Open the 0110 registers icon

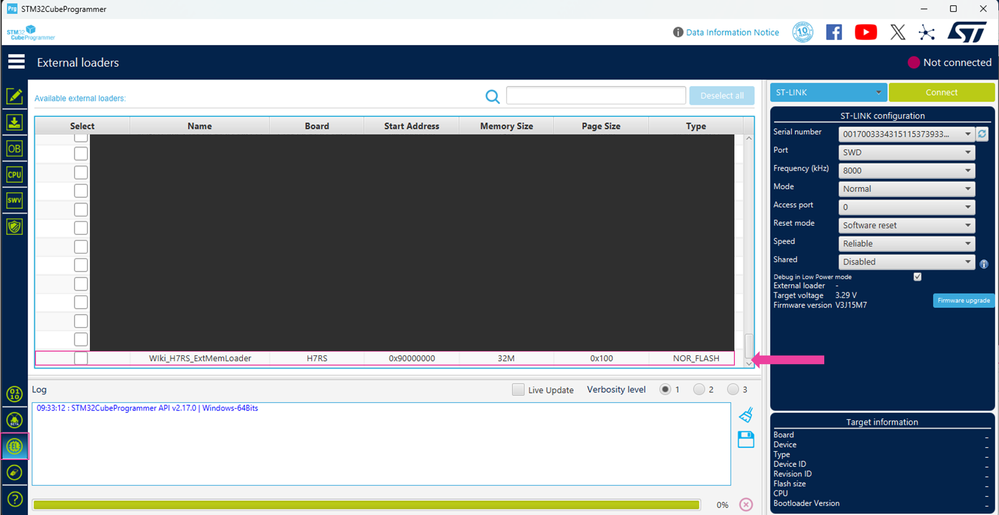coord(14,394)
